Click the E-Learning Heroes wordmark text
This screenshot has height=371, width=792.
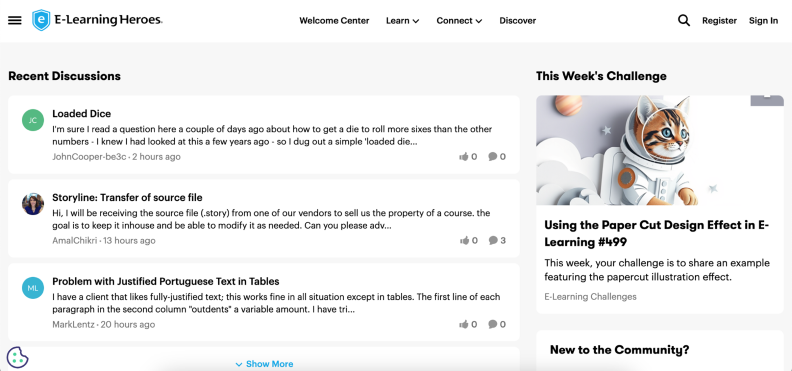109,20
